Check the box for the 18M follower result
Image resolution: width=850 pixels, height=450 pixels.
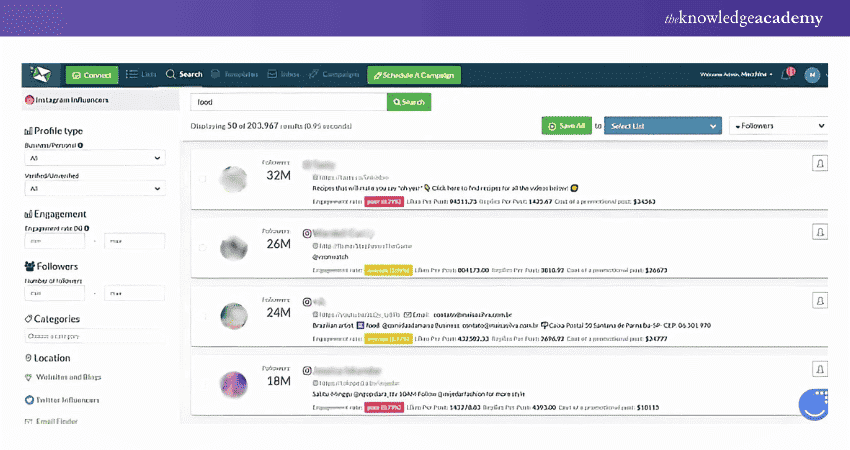point(204,384)
